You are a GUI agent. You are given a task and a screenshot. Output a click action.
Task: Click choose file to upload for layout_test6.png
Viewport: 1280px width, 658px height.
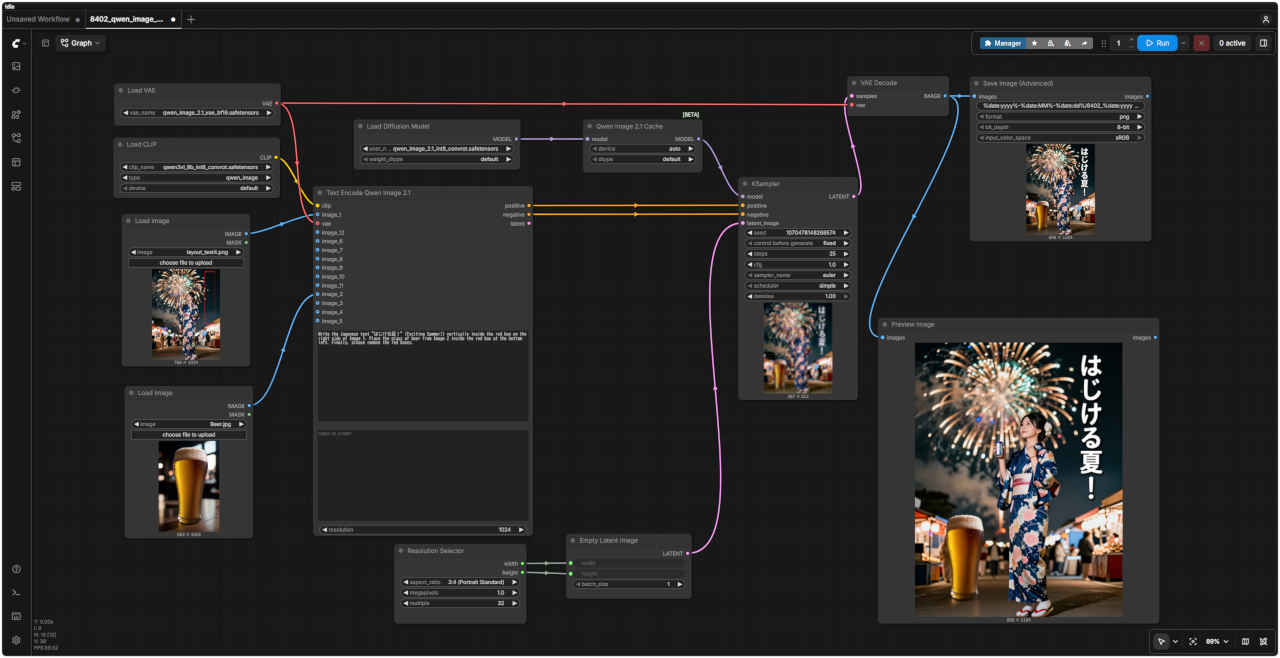(x=187, y=263)
